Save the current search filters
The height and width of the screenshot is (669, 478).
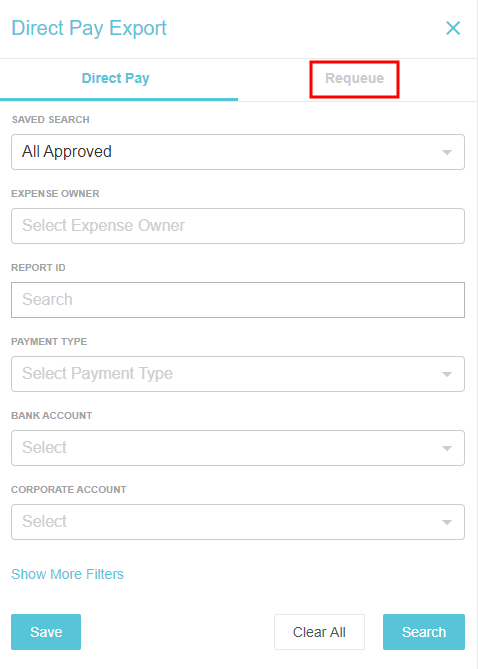pos(46,632)
